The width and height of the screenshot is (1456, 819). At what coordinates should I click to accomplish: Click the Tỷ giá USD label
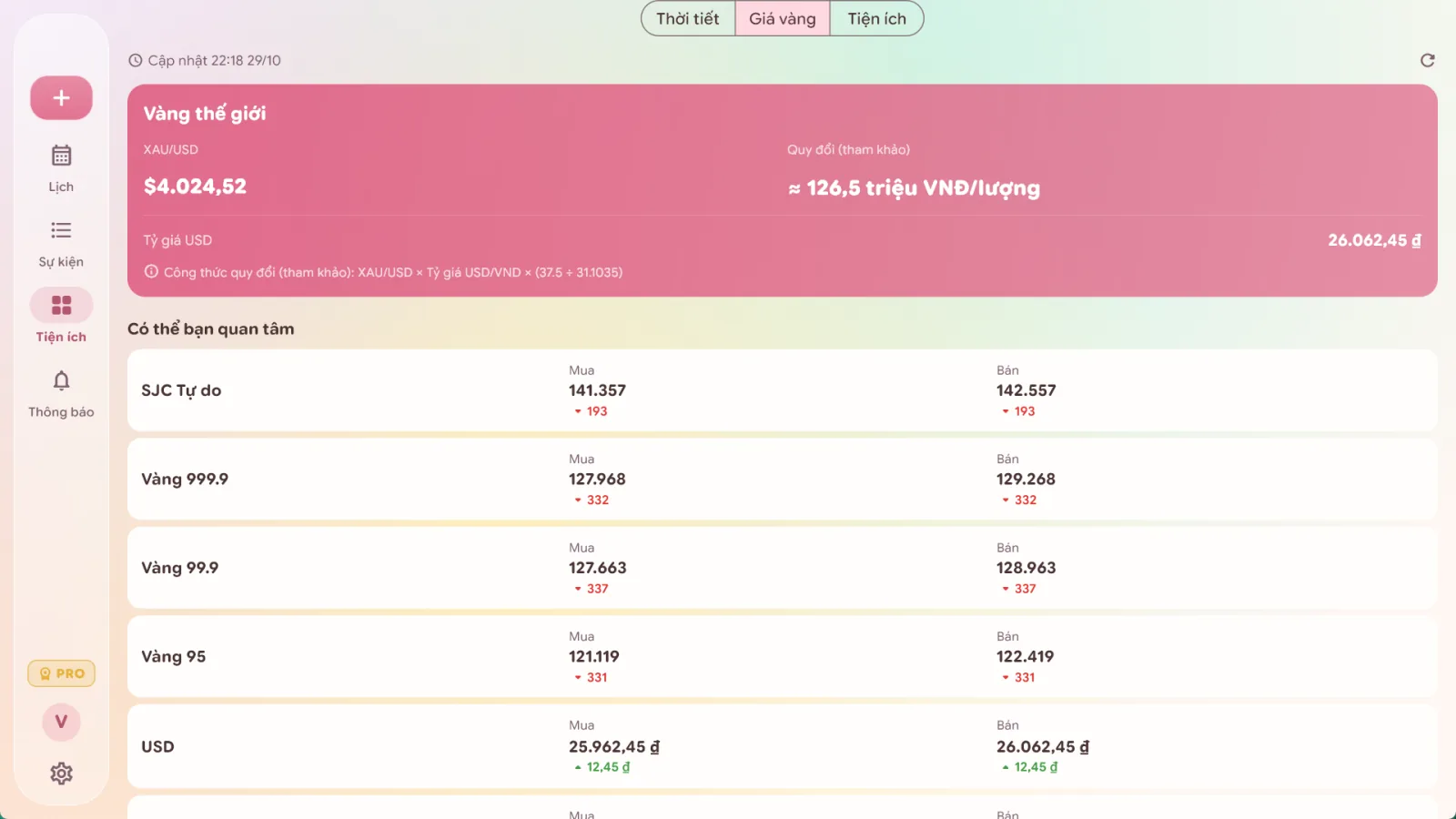coord(177,240)
